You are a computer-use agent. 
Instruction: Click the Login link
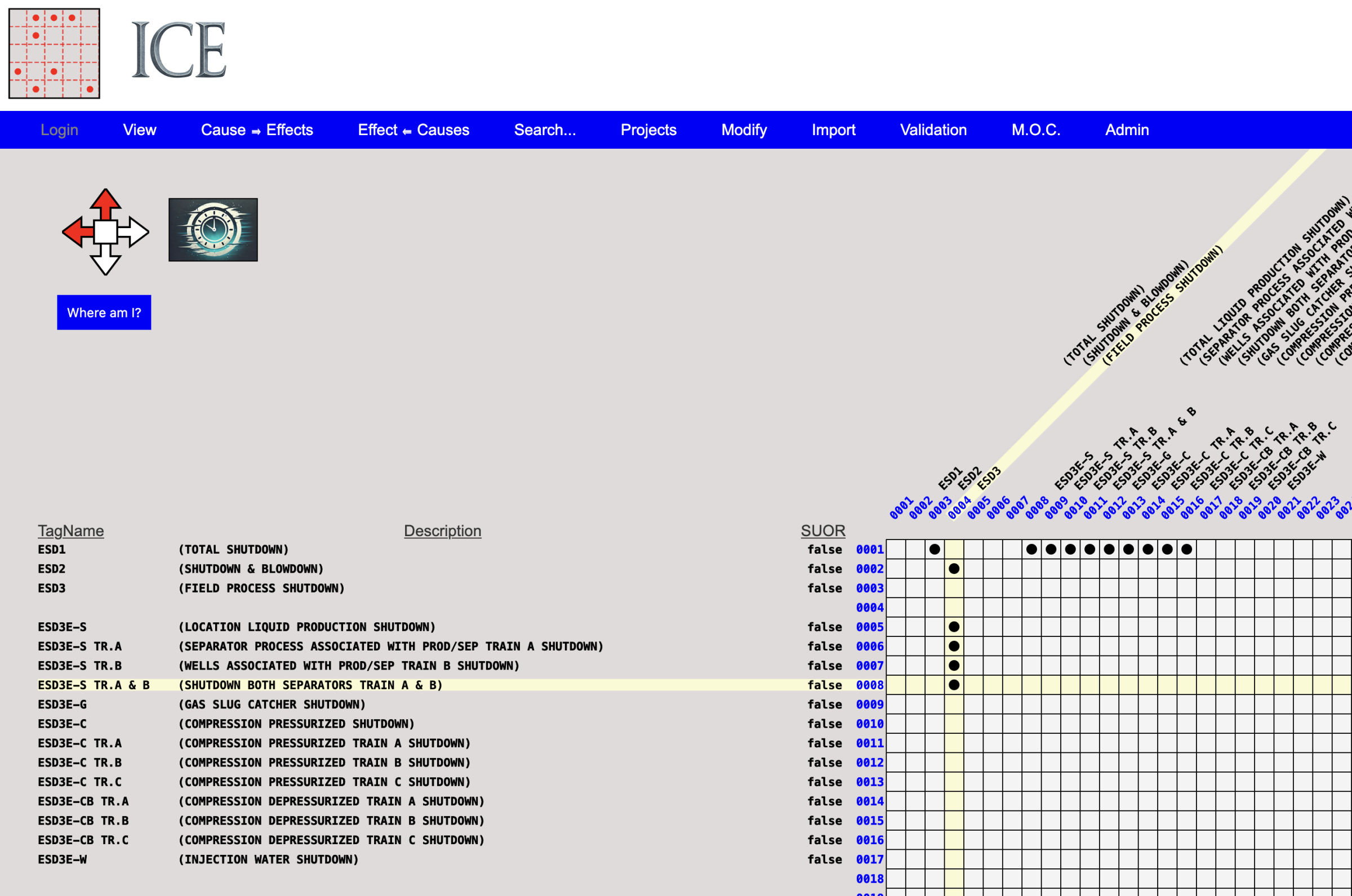[x=59, y=130]
